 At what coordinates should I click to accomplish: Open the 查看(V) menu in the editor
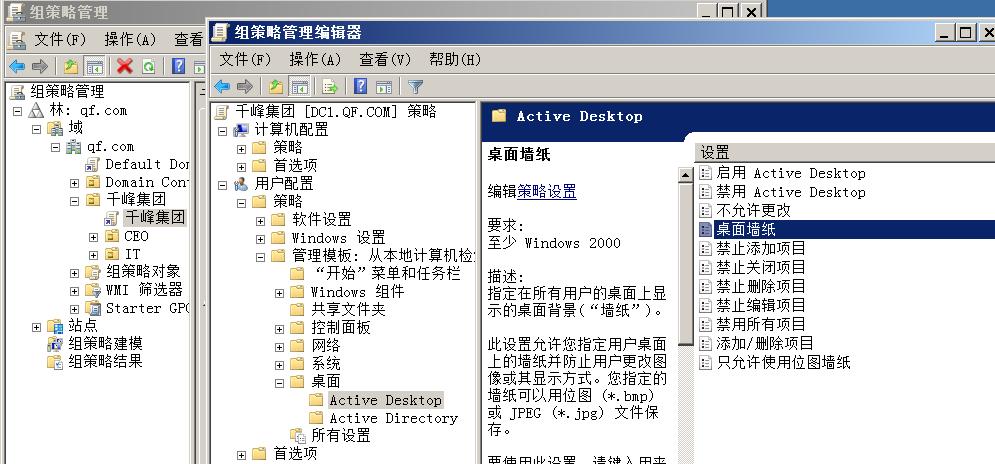click(x=385, y=60)
